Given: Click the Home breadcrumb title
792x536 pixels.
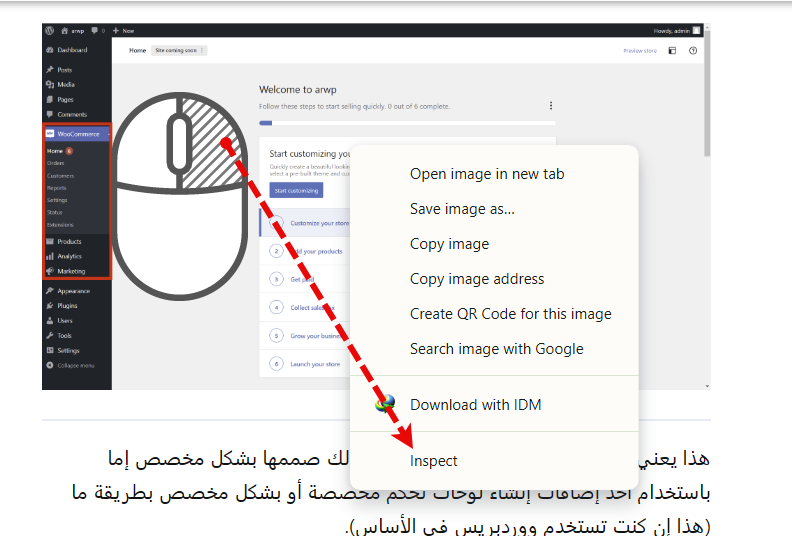Looking at the screenshot, I should [x=137, y=51].
